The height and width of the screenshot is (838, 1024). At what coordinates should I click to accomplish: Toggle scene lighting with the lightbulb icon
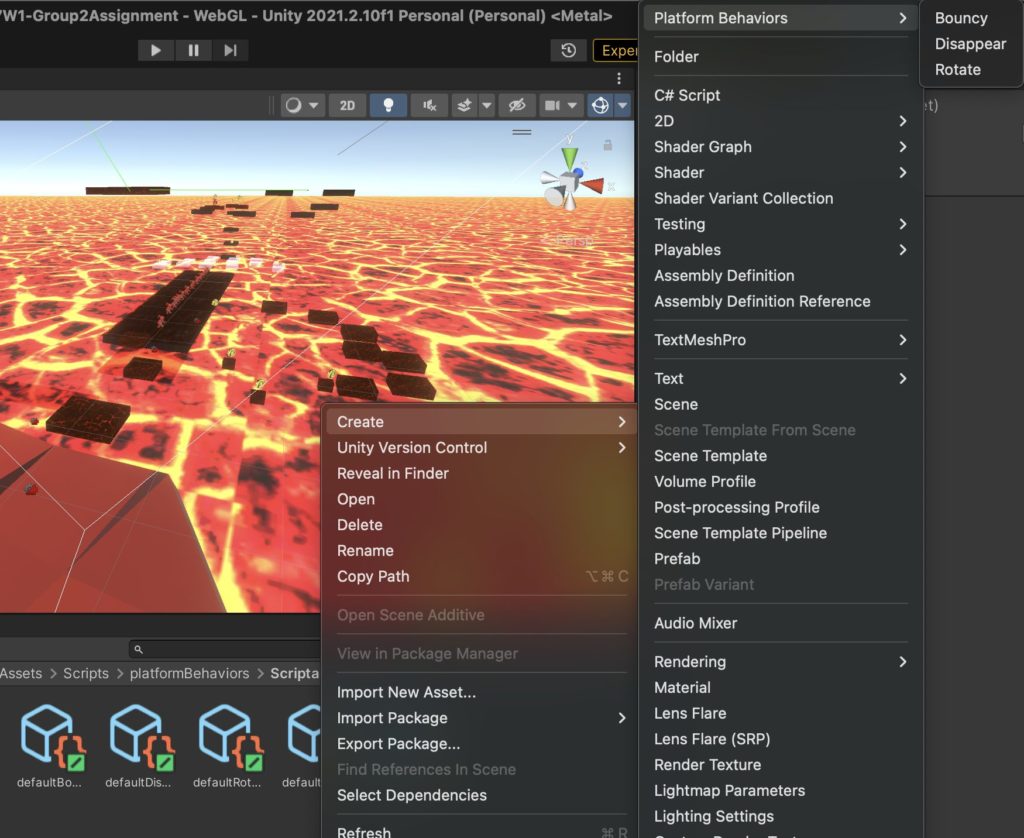point(388,105)
